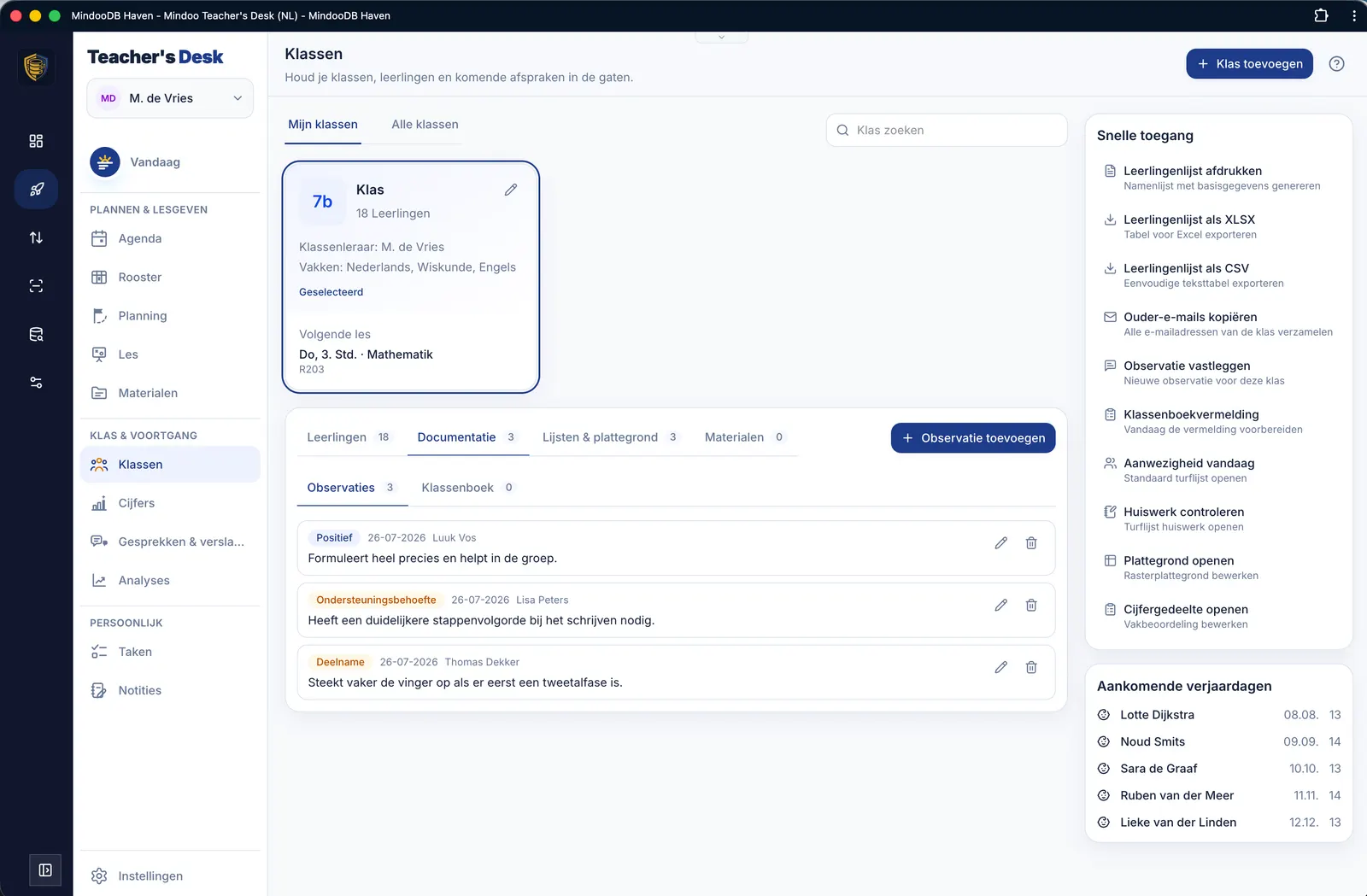Open Gesprekken & verslagen in sidebar
This screenshot has width=1367, height=896.
pyautogui.click(x=170, y=542)
